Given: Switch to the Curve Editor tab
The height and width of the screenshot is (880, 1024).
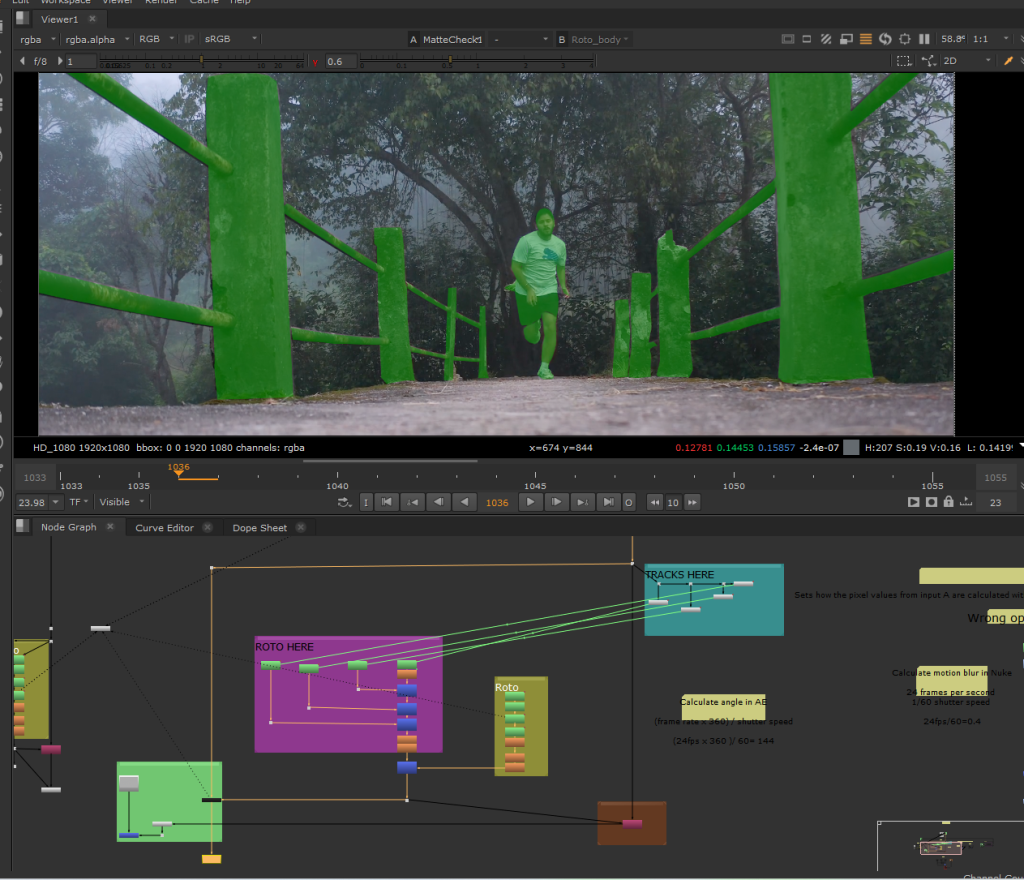Looking at the screenshot, I should (x=164, y=527).
